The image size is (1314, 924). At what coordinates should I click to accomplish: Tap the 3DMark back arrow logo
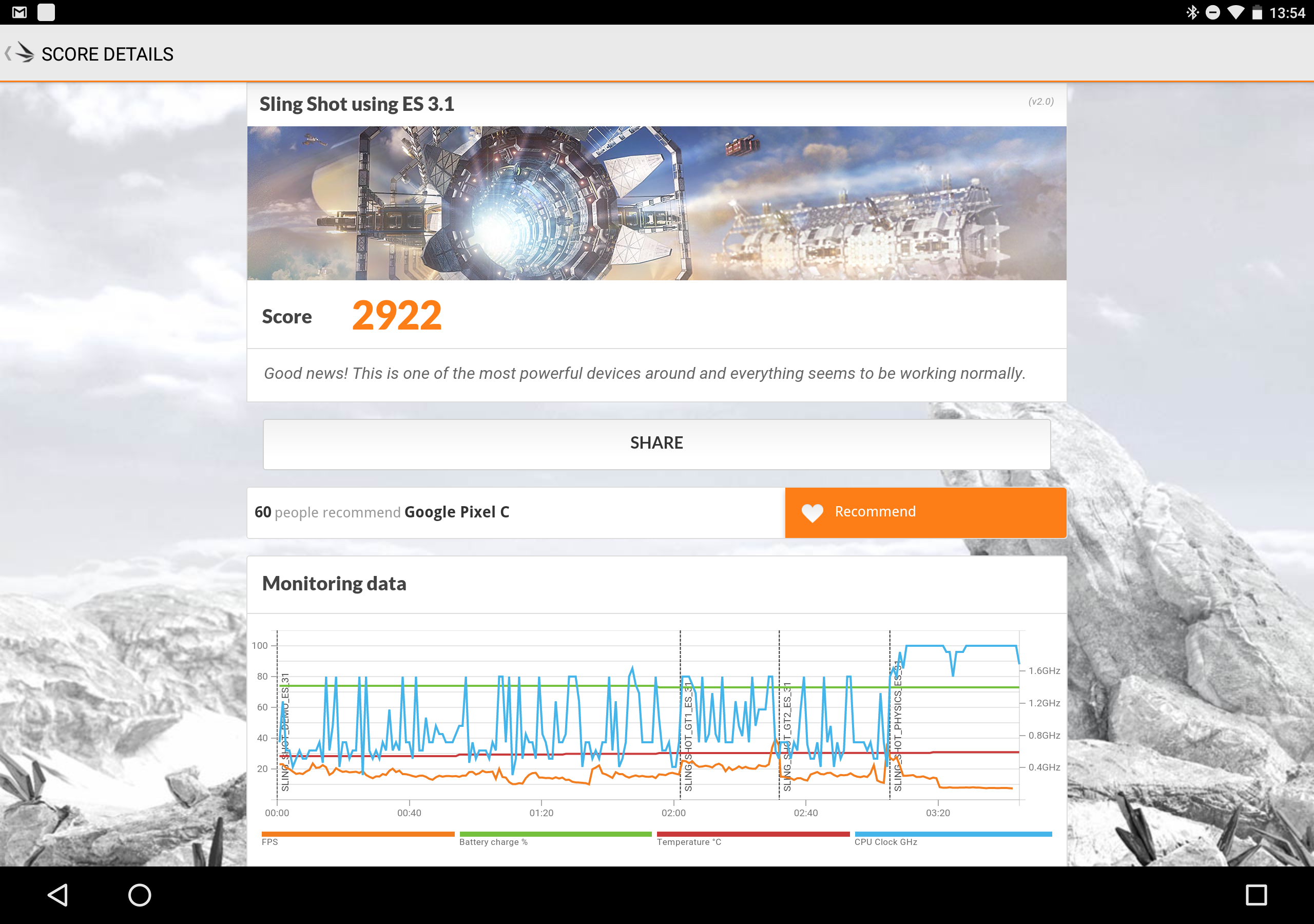click(x=20, y=53)
